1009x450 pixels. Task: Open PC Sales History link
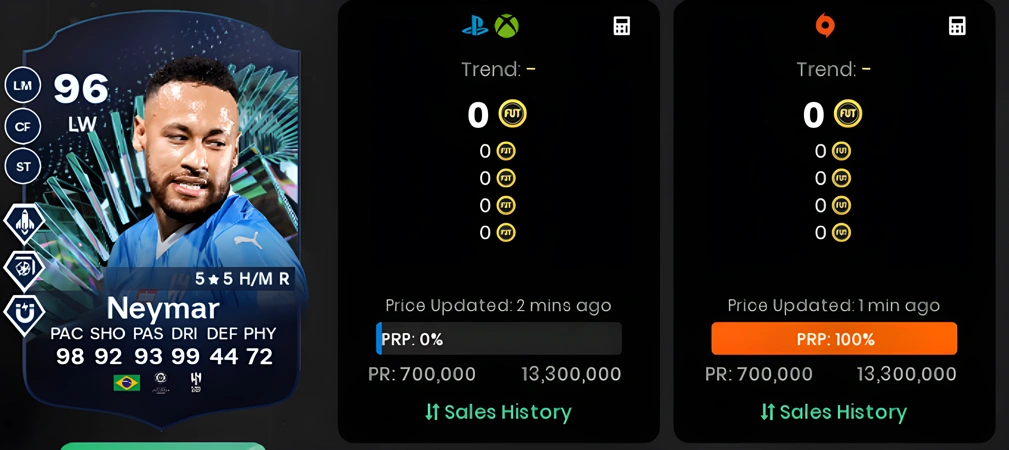tap(833, 412)
